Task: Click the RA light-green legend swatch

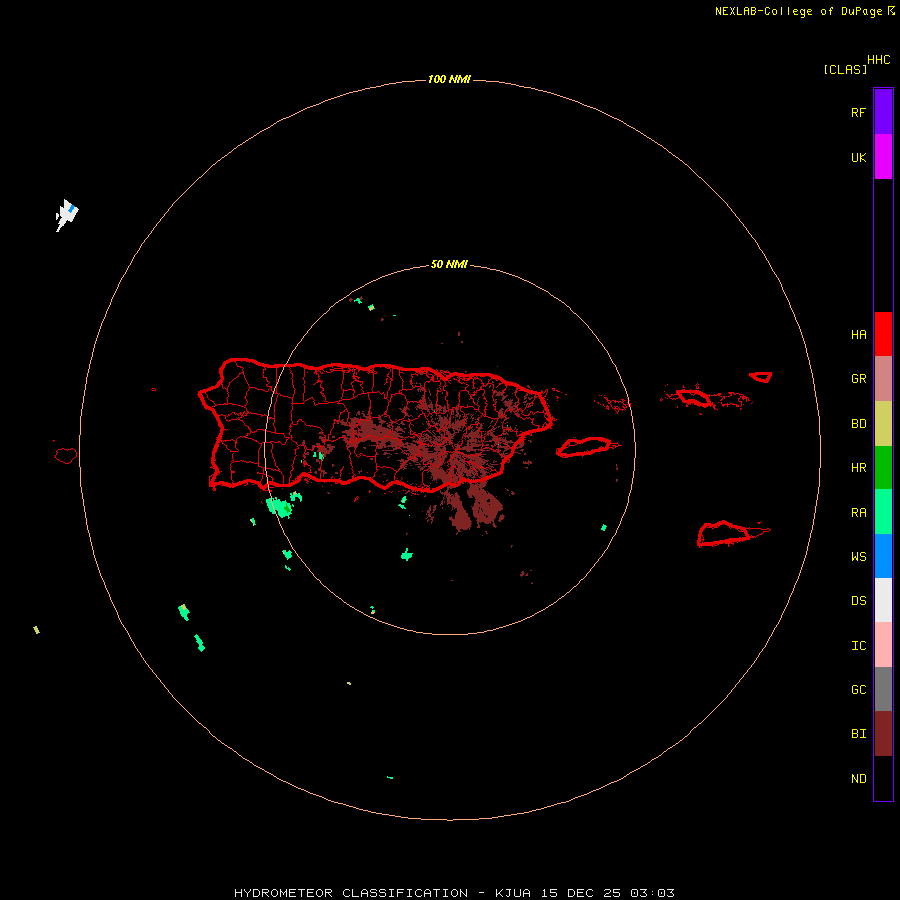Action: 883,512
